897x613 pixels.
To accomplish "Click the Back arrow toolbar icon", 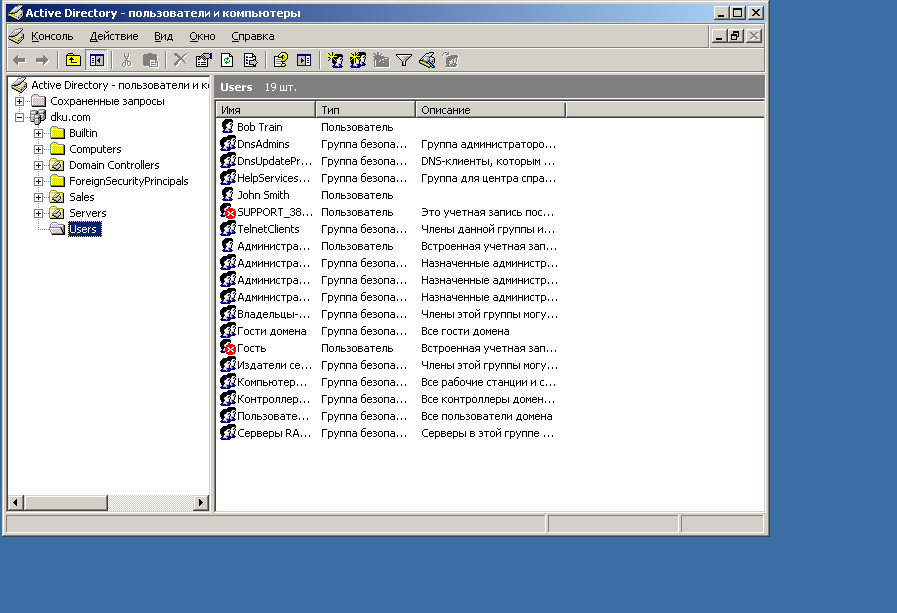I will pyautogui.click(x=19, y=60).
